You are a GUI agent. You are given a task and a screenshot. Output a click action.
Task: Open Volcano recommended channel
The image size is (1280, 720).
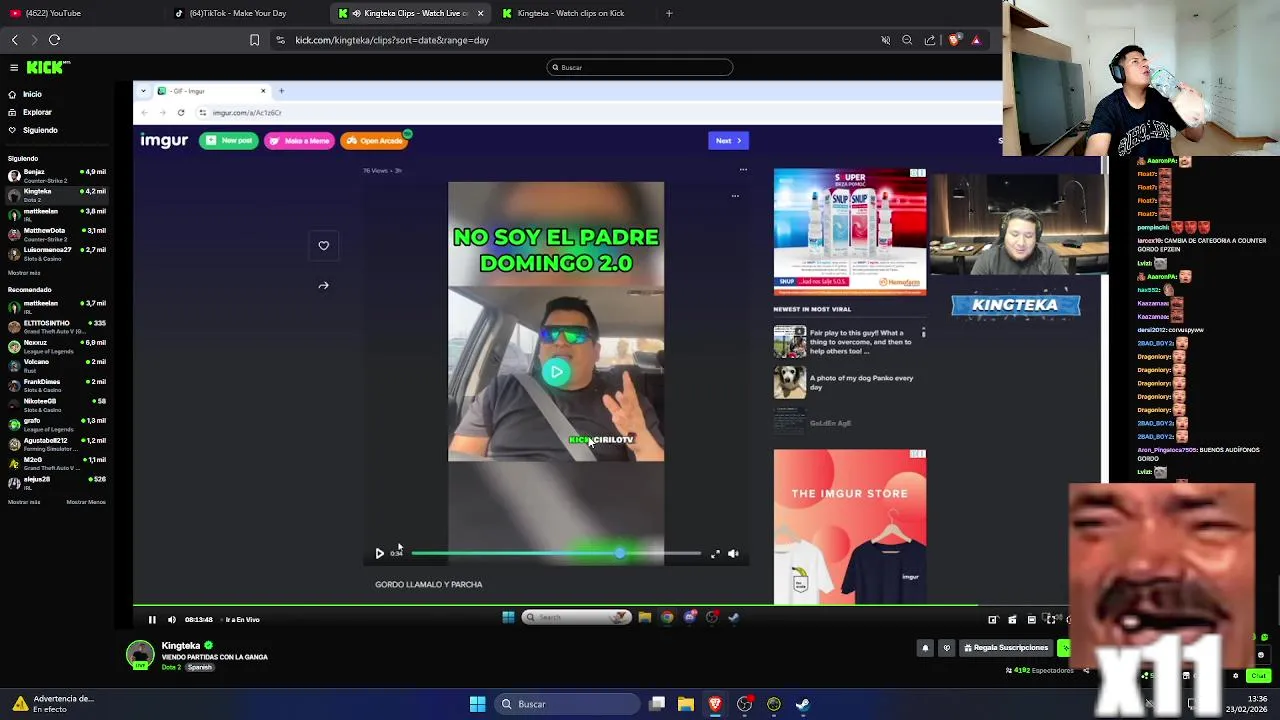pyautogui.click(x=57, y=365)
